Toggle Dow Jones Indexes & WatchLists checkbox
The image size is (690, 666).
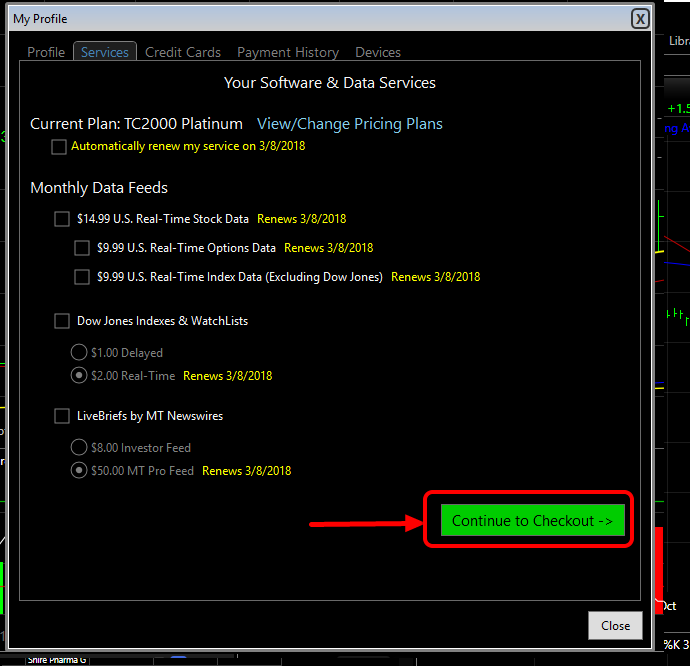point(62,321)
